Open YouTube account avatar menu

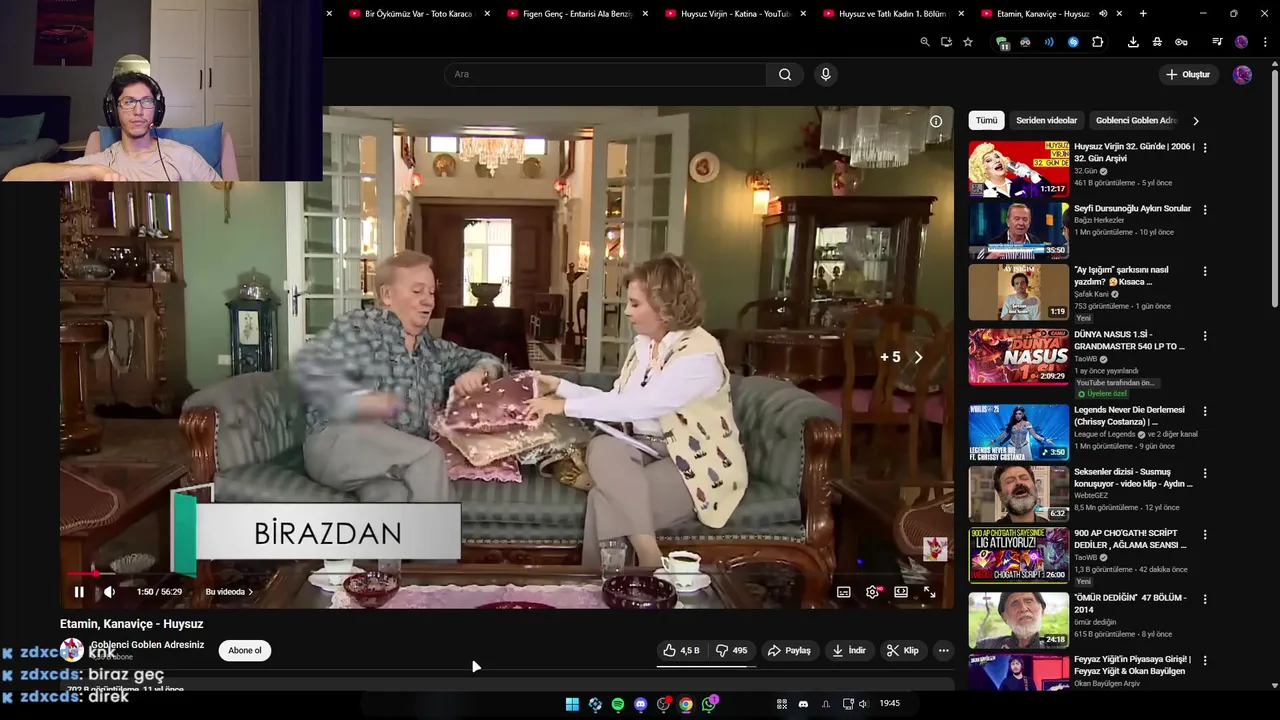point(1242,74)
